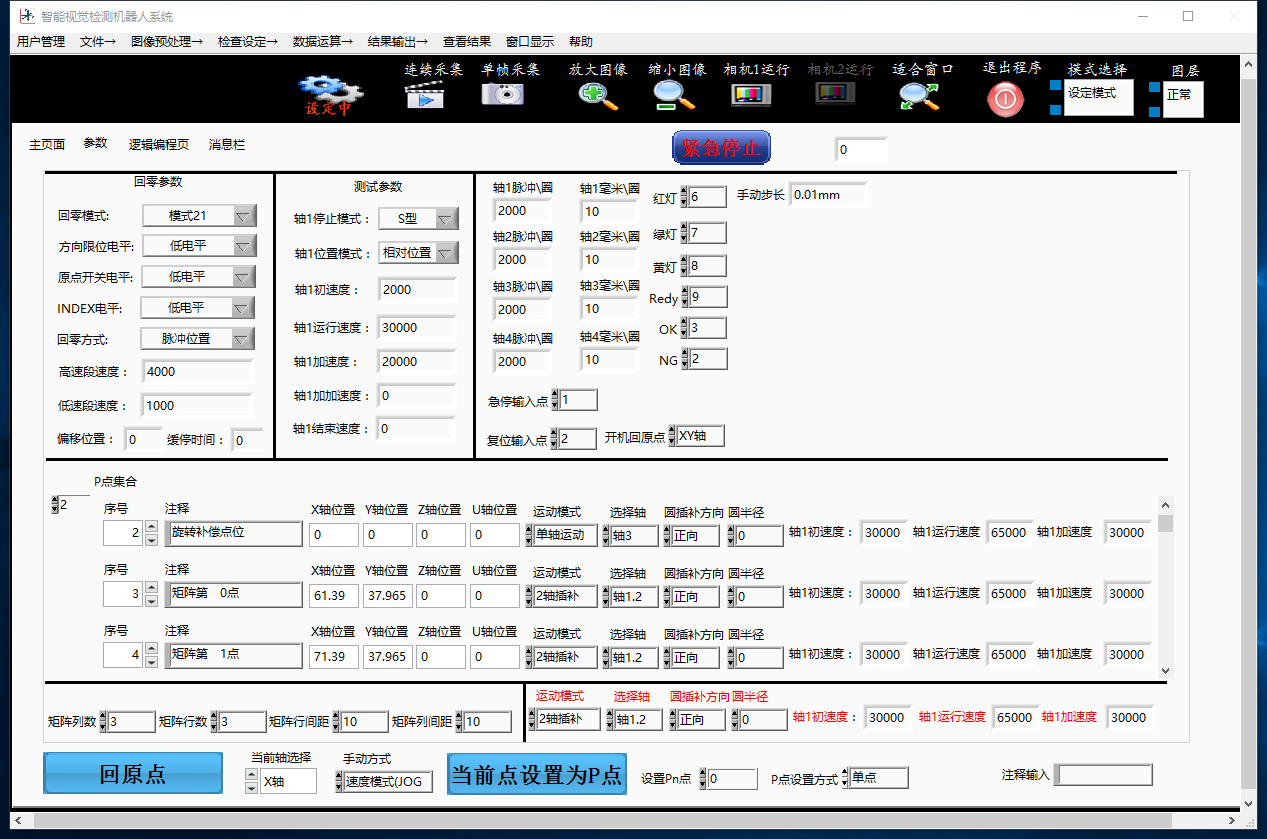Click the 缩小图像 zoom-out magnifier
1267x839 pixels.
[x=675, y=95]
